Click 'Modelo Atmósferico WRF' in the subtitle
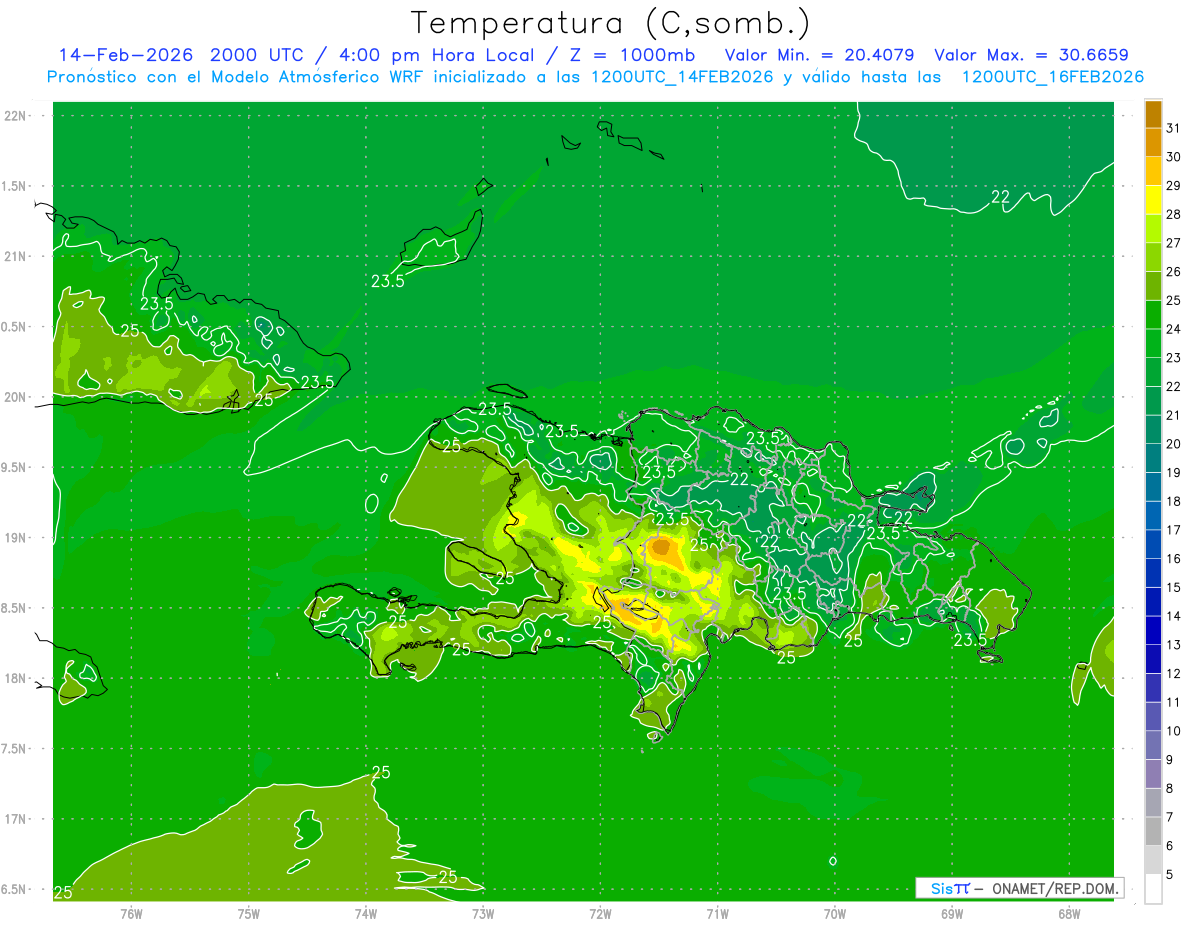1200x927 pixels. tap(318, 77)
